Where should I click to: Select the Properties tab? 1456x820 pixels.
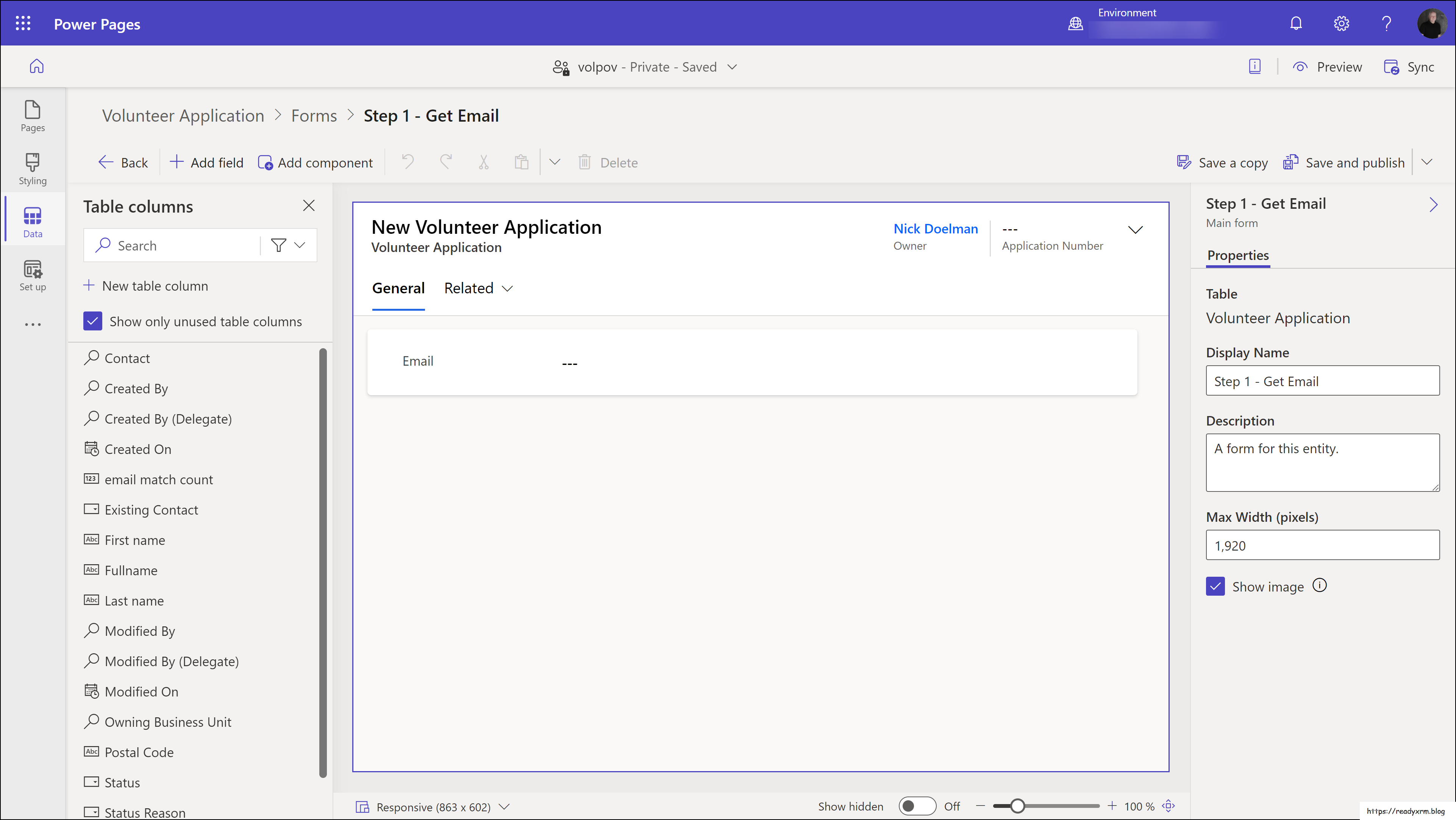[x=1238, y=256]
